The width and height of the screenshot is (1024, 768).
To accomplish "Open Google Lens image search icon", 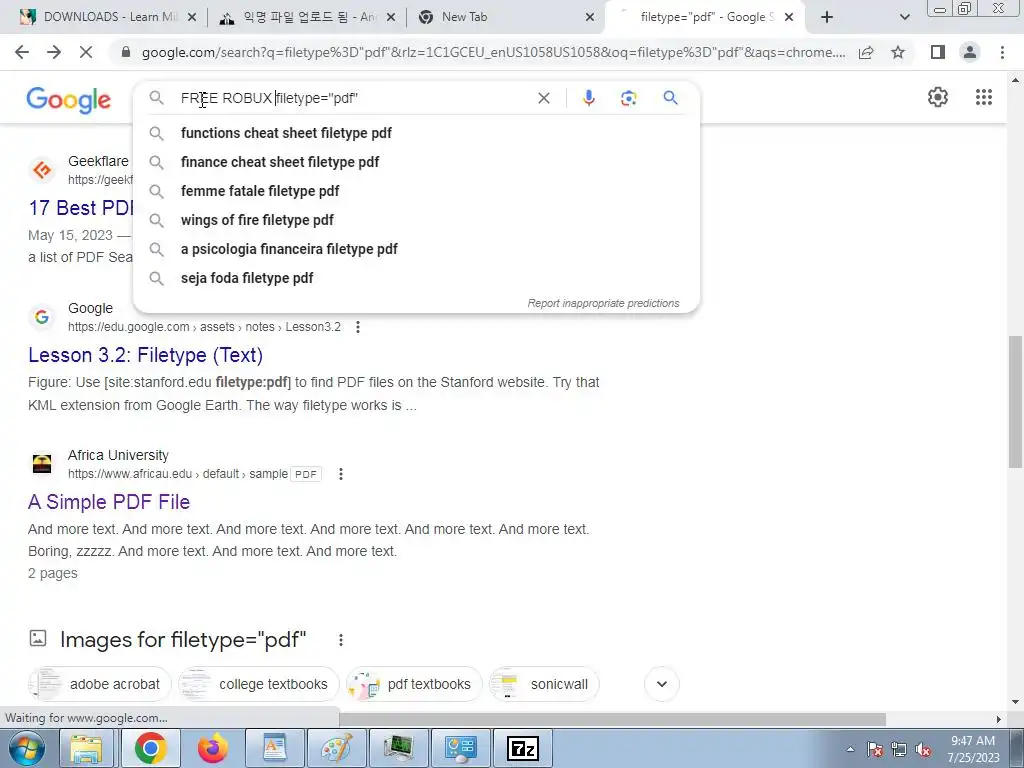I will (x=628, y=98).
